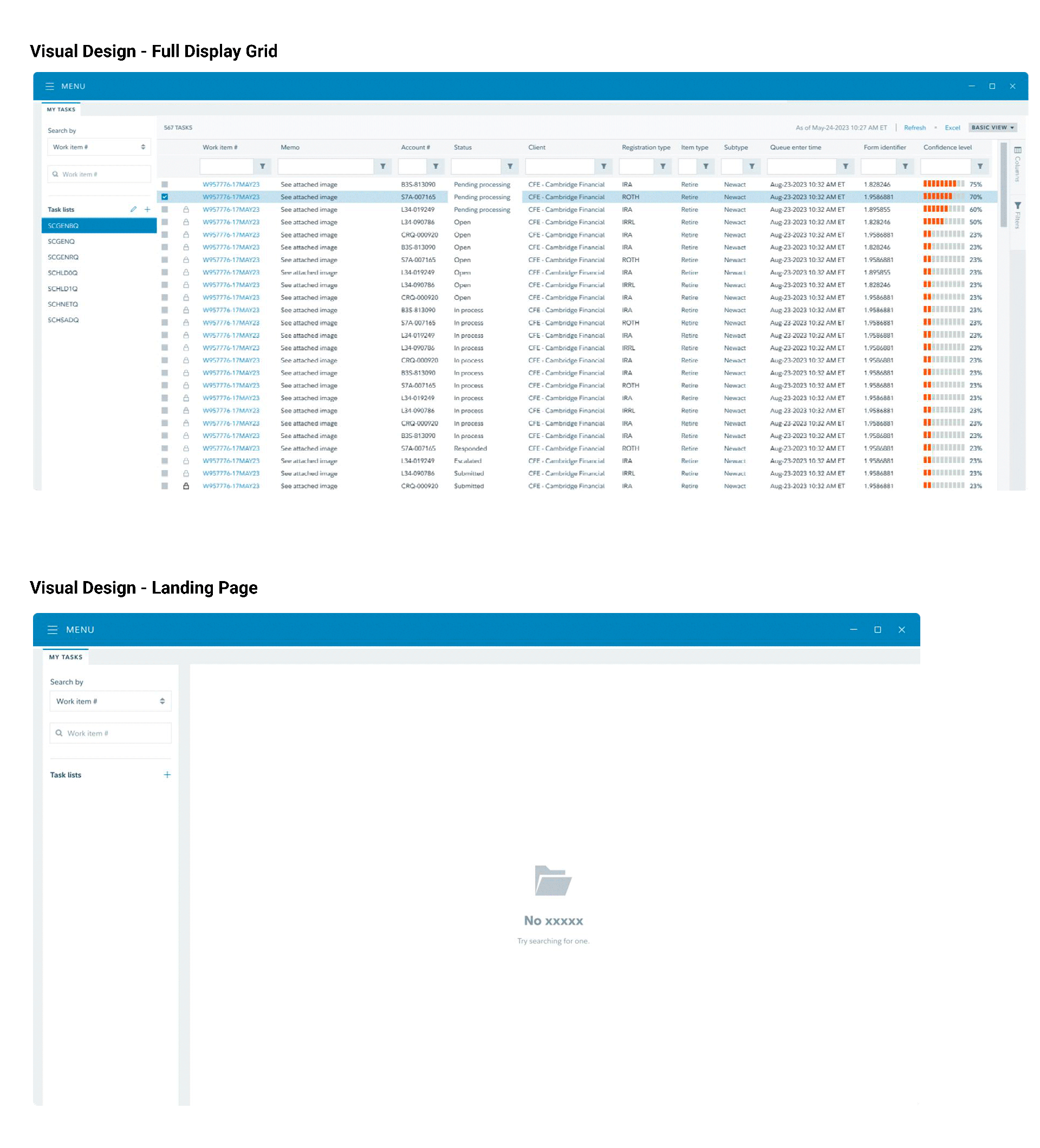Screen dimensions: 1040x1148
Task: Uncheck the selected S7A-007165 row checkbox
Action: pyautogui.click(x=165, y=197)
